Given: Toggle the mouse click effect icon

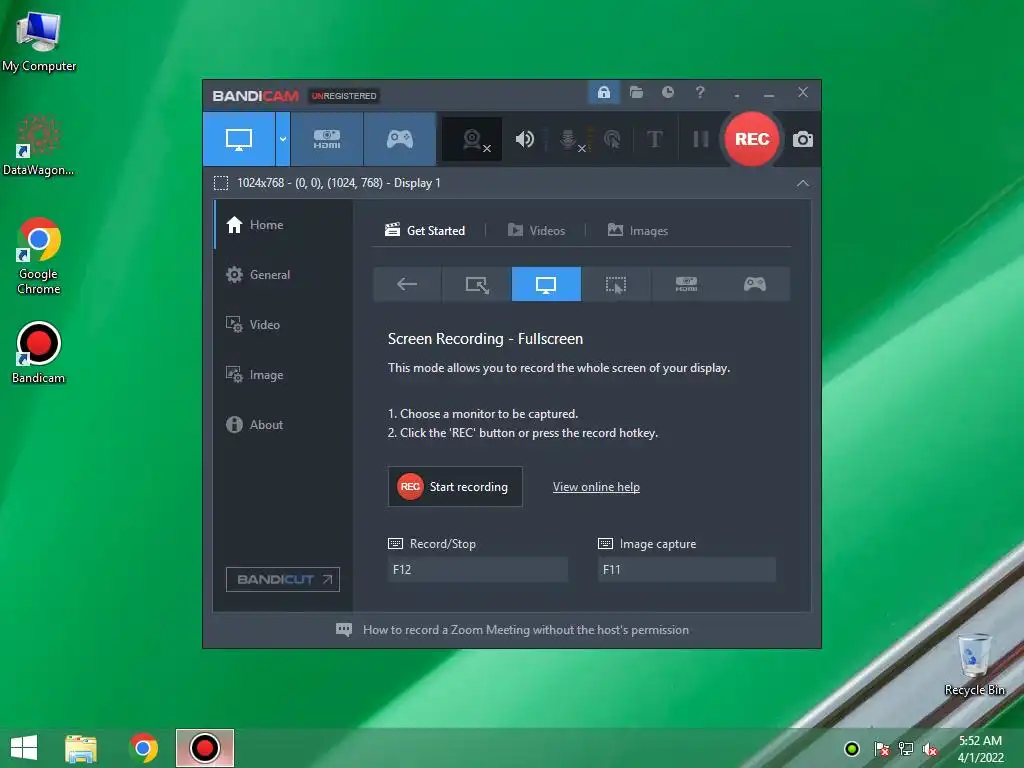Looking at the screenshot, I should [x=612, y=139].
